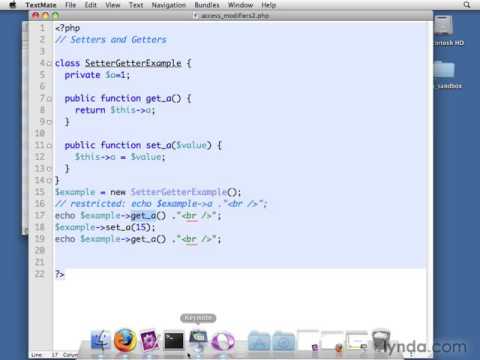
Task: Click line number 20 in gutter
Action: point(40,250)
